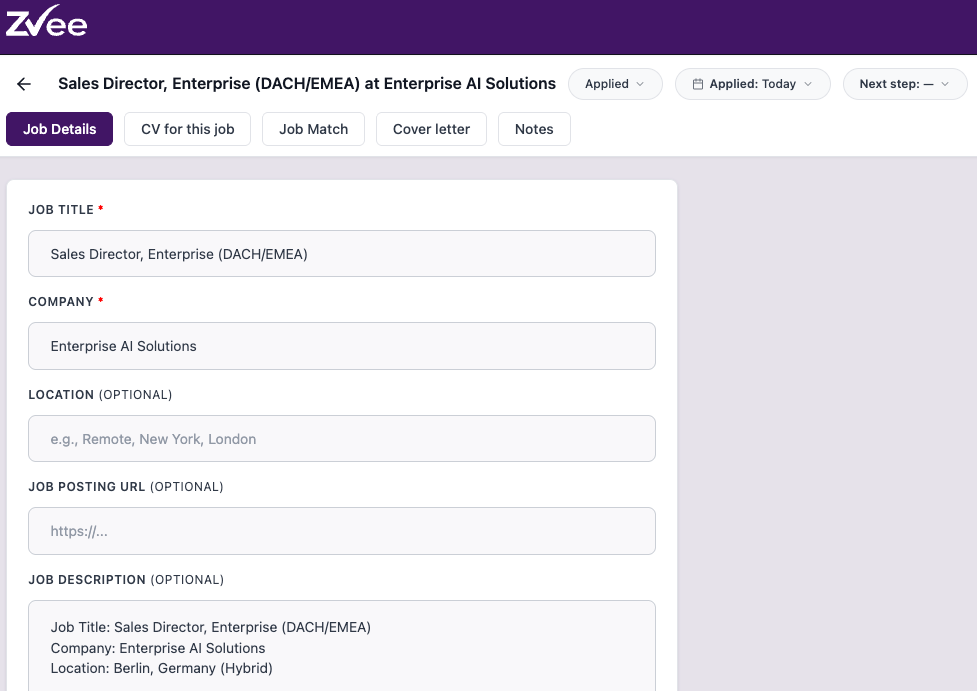Focus the Job Posting URL field
Viewport: 977px width, 691px height.
click(x=342, y=531)
